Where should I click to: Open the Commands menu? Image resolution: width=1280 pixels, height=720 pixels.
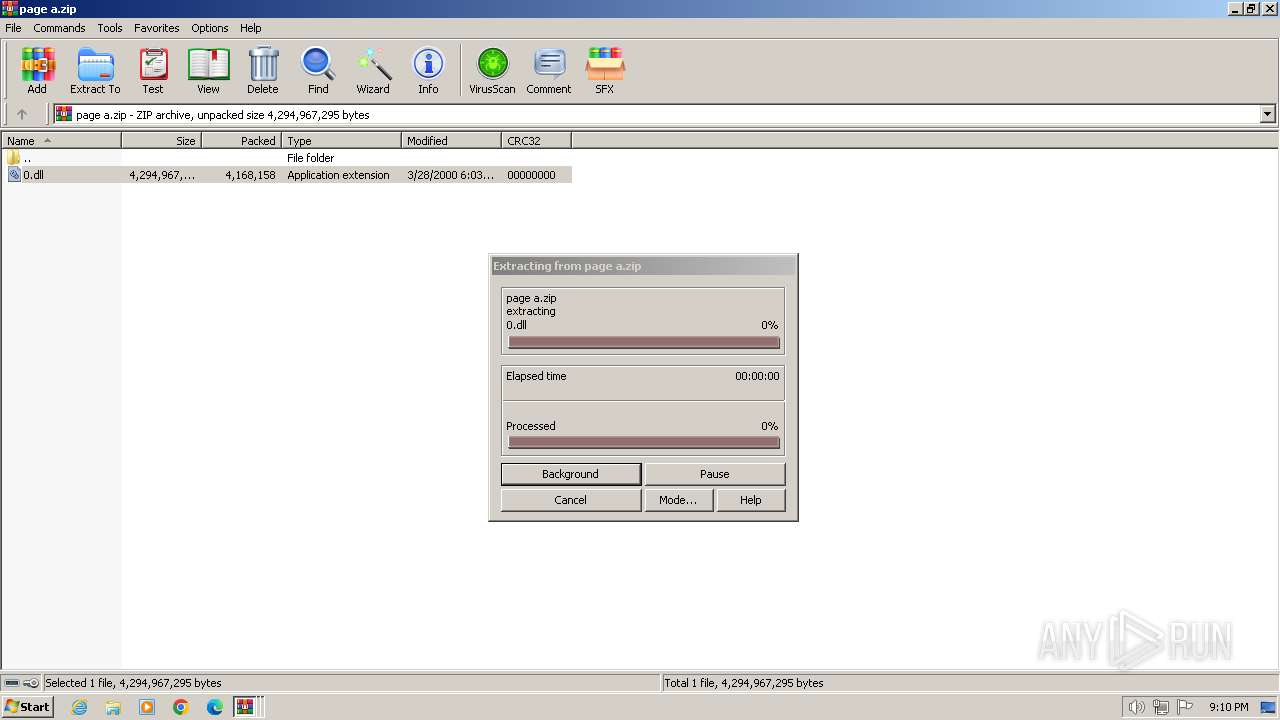click(59, 28)
